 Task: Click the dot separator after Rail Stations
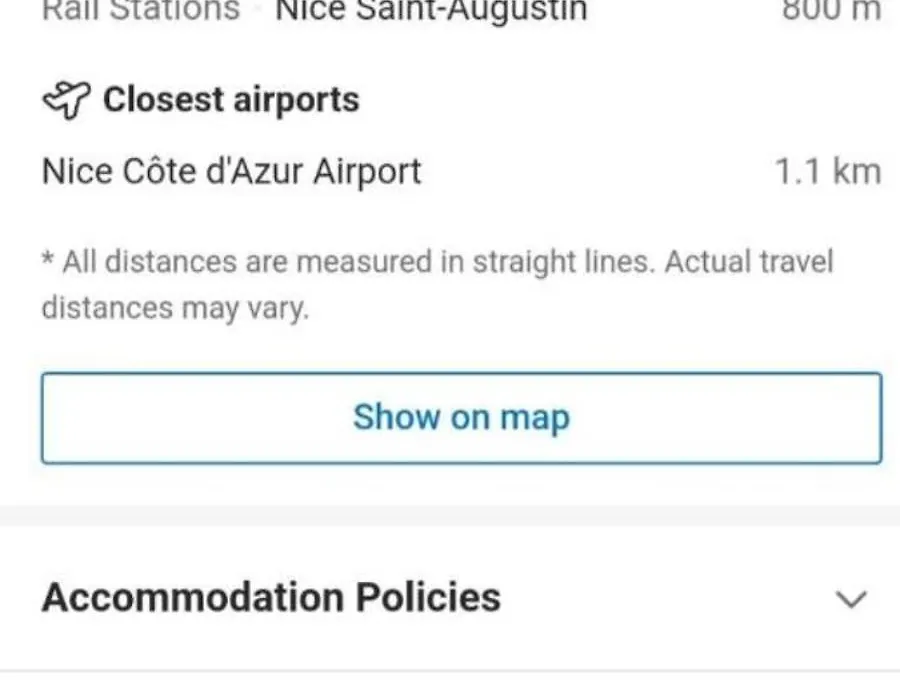click(258, 11)
